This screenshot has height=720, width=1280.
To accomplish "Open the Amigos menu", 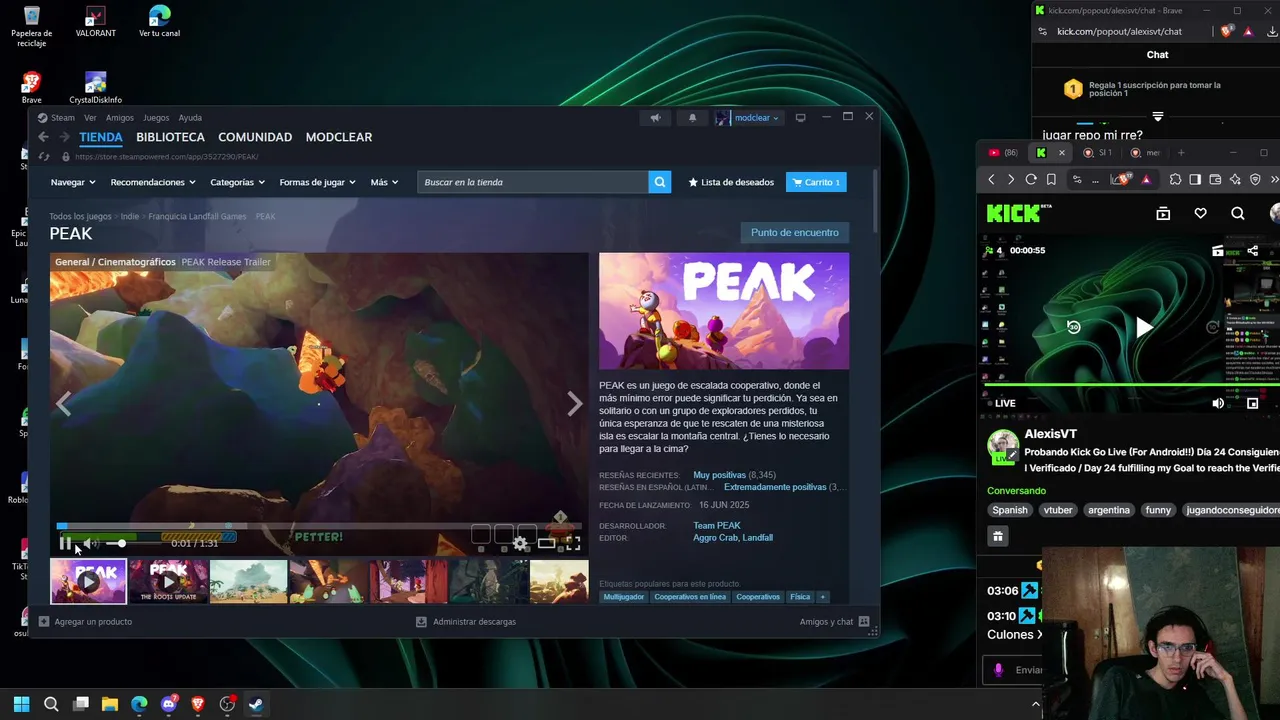I will tap(120, 118).
